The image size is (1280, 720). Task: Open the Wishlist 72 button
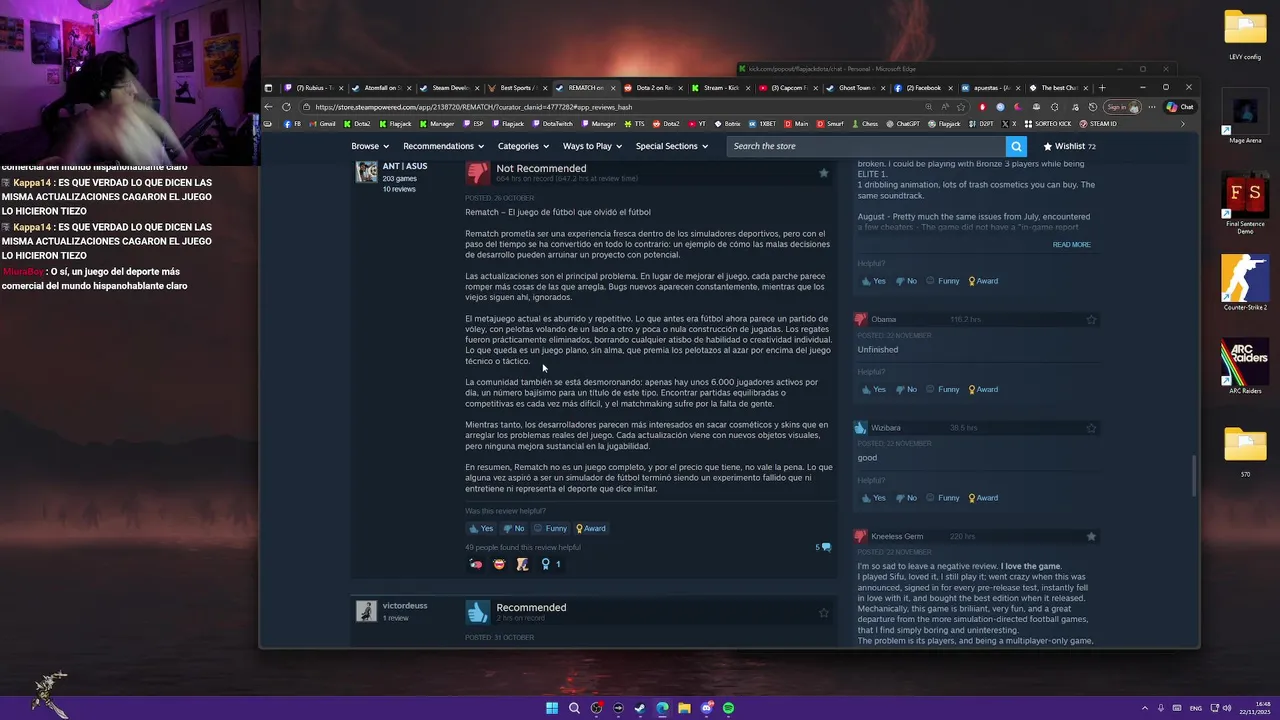[x=1070, y=146]
